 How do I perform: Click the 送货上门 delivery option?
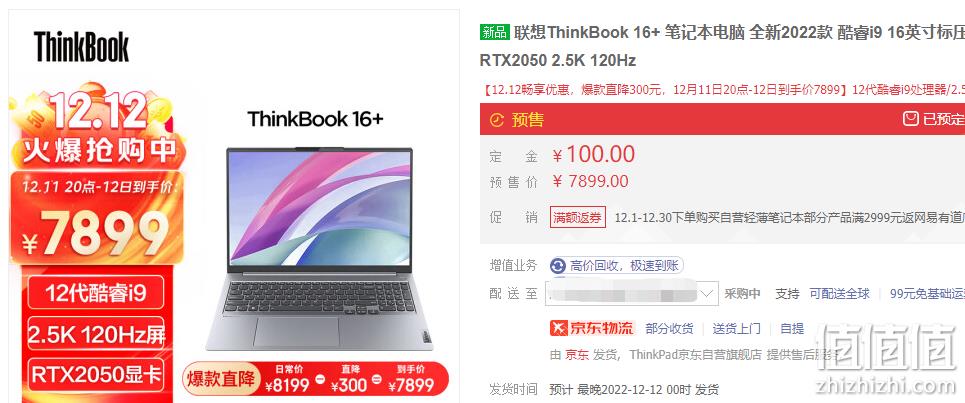point(737,329)
